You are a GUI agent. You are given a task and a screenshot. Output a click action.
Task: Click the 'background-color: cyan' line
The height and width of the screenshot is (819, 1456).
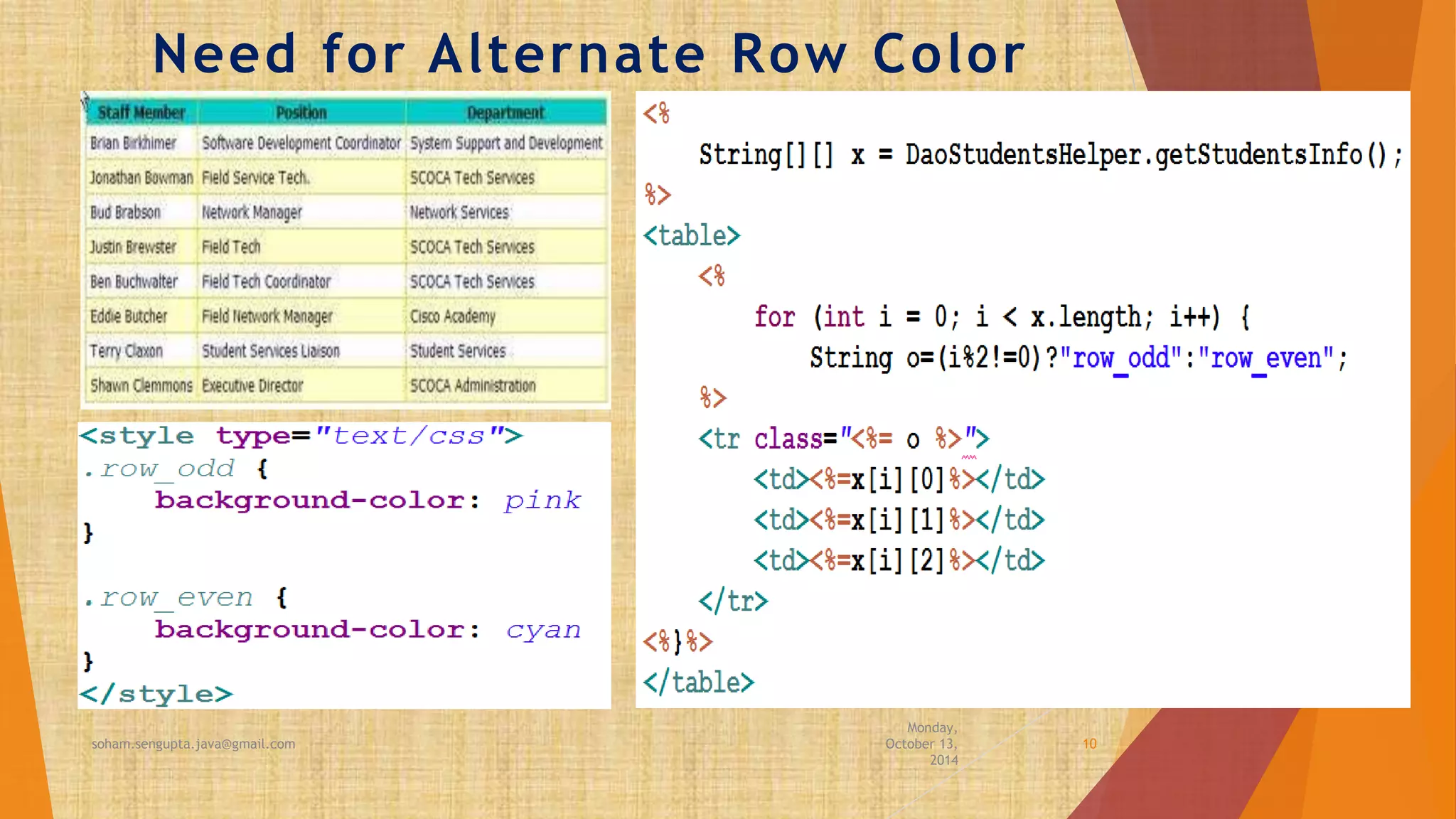coord(368,630)
